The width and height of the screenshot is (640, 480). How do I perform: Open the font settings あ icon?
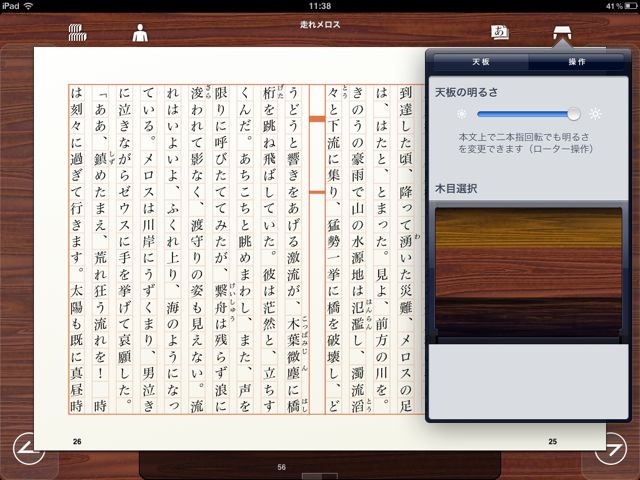500,32
